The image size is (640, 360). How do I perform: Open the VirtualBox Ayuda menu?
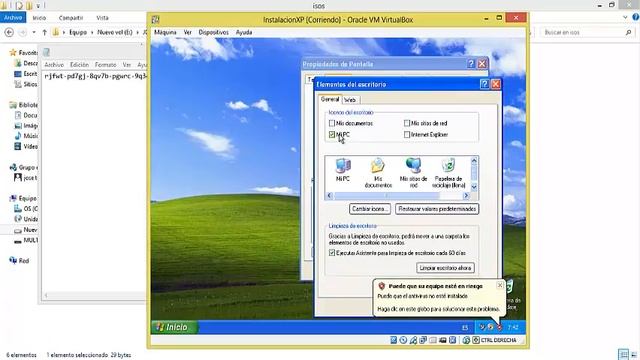coord(244,32)
